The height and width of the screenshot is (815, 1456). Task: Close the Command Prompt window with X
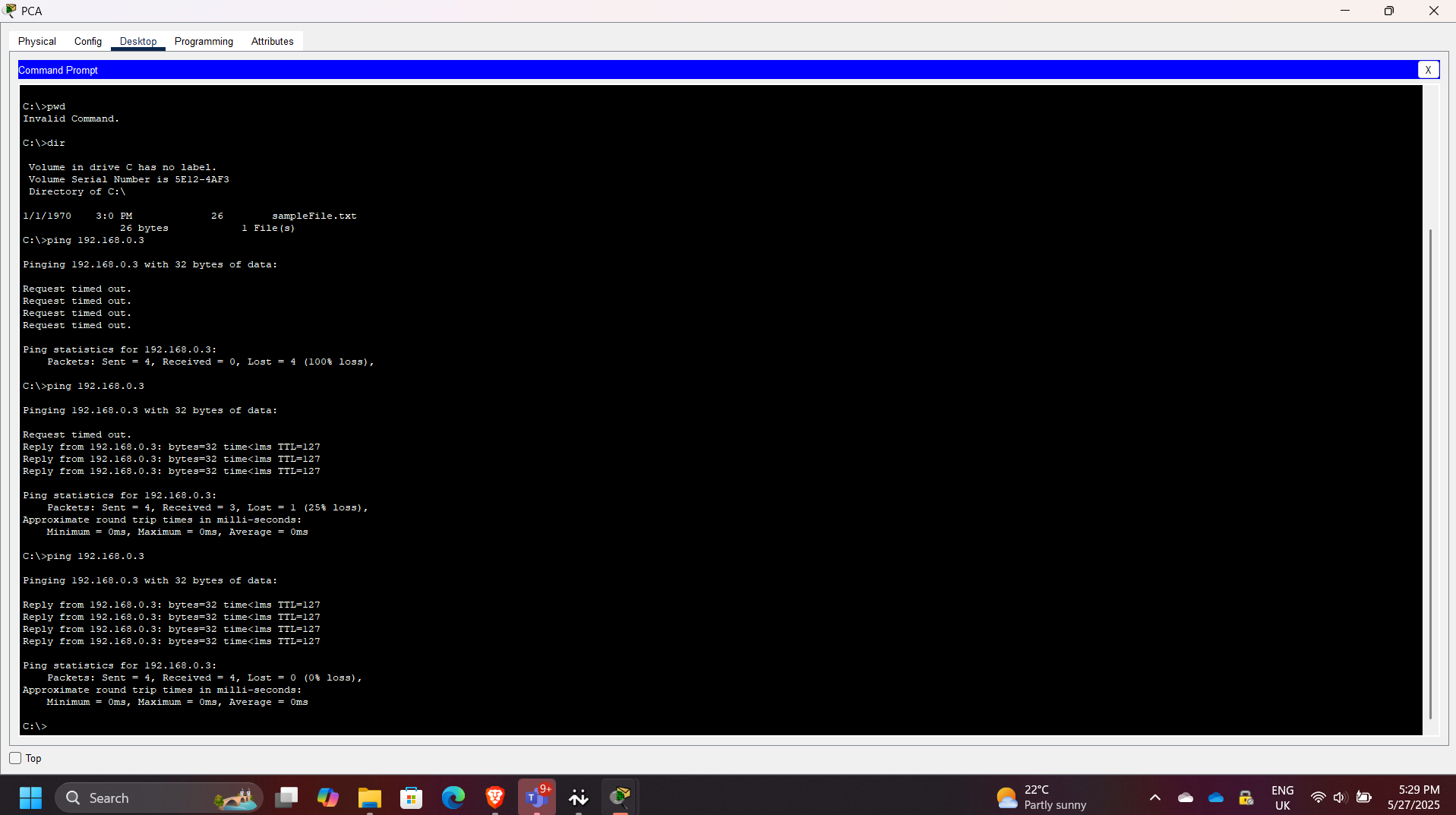[x=1429, y=69]
